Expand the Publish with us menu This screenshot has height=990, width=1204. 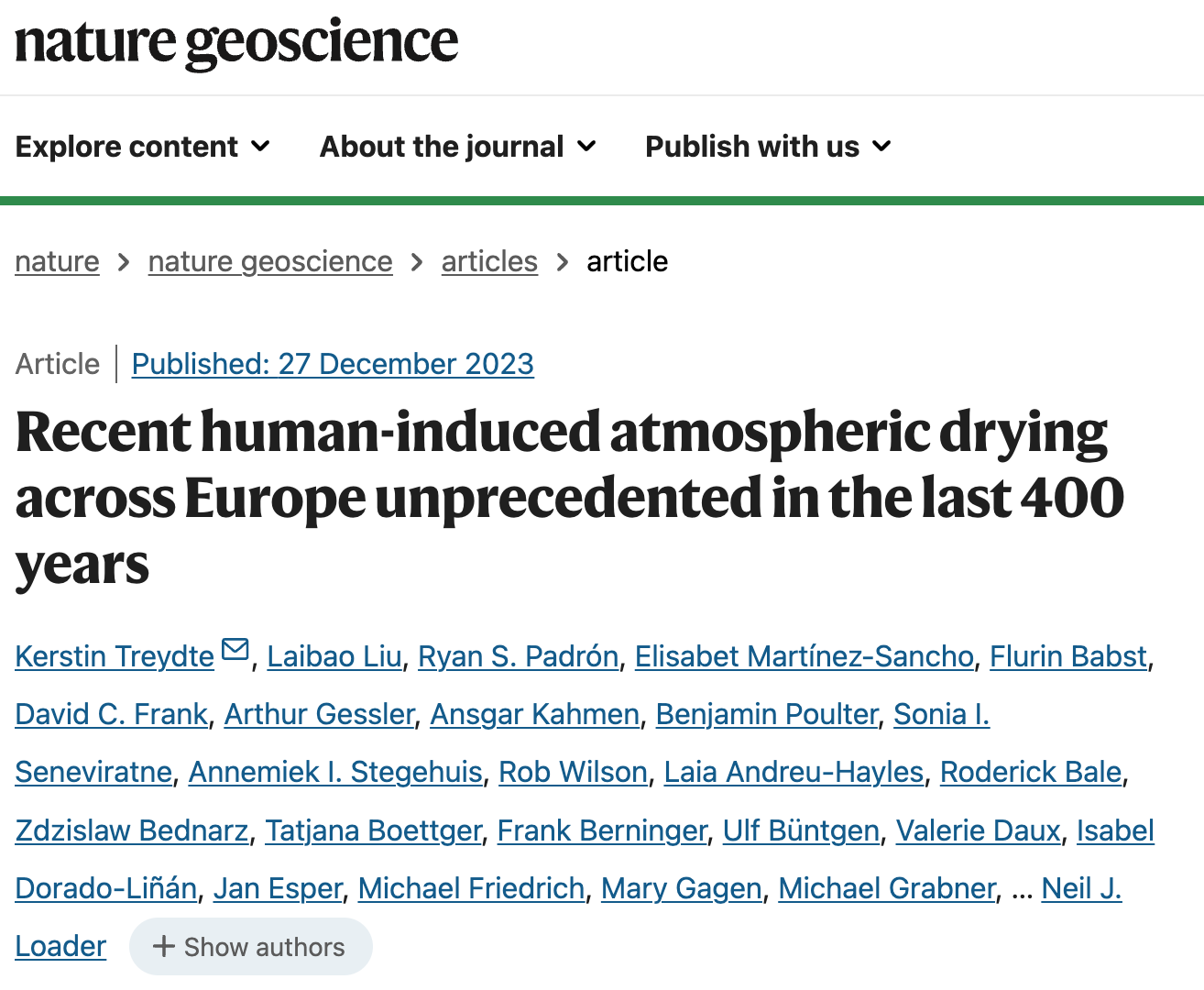point(768,147)
